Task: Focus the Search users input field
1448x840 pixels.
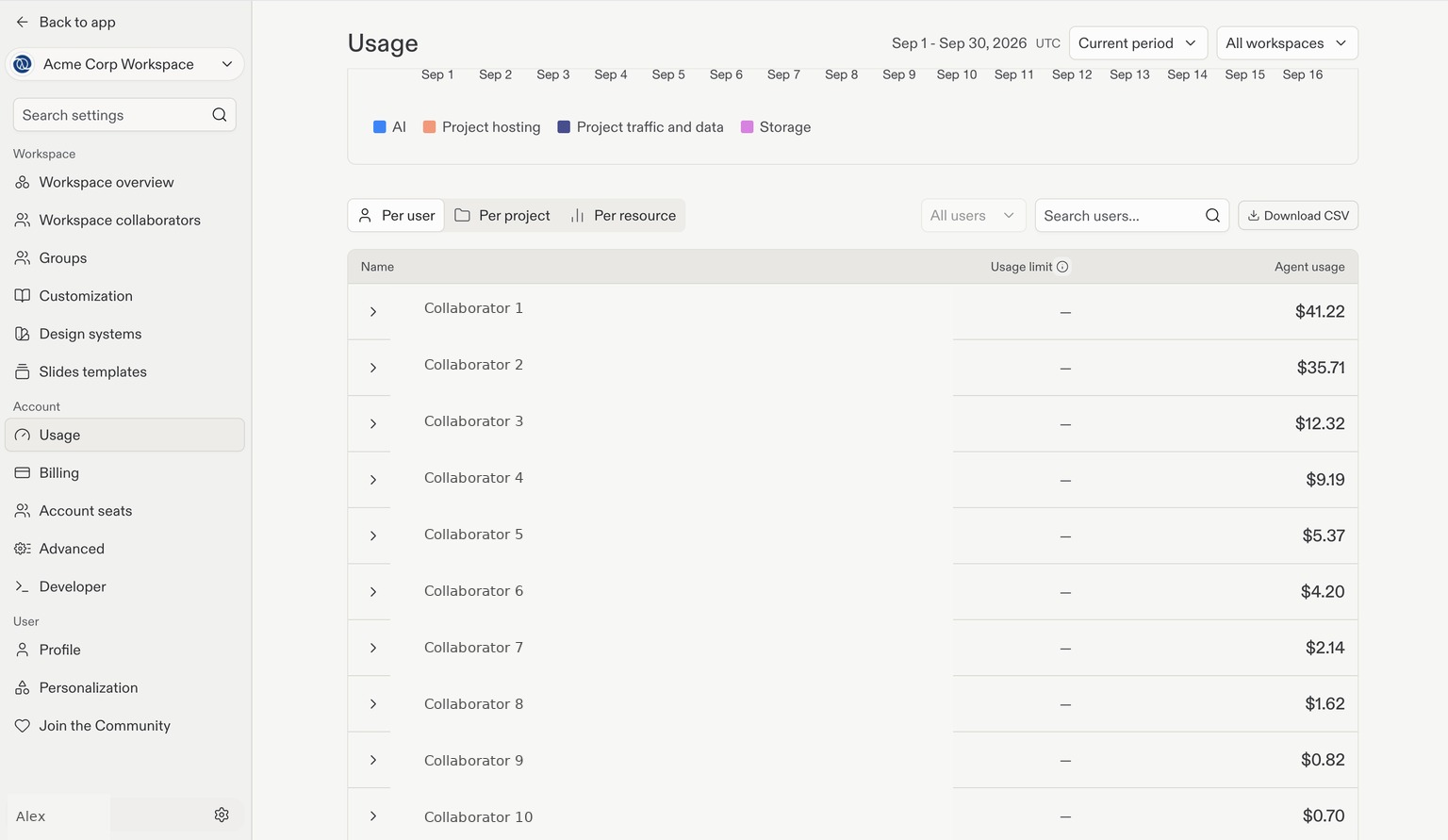Action: coord(1131,215)
